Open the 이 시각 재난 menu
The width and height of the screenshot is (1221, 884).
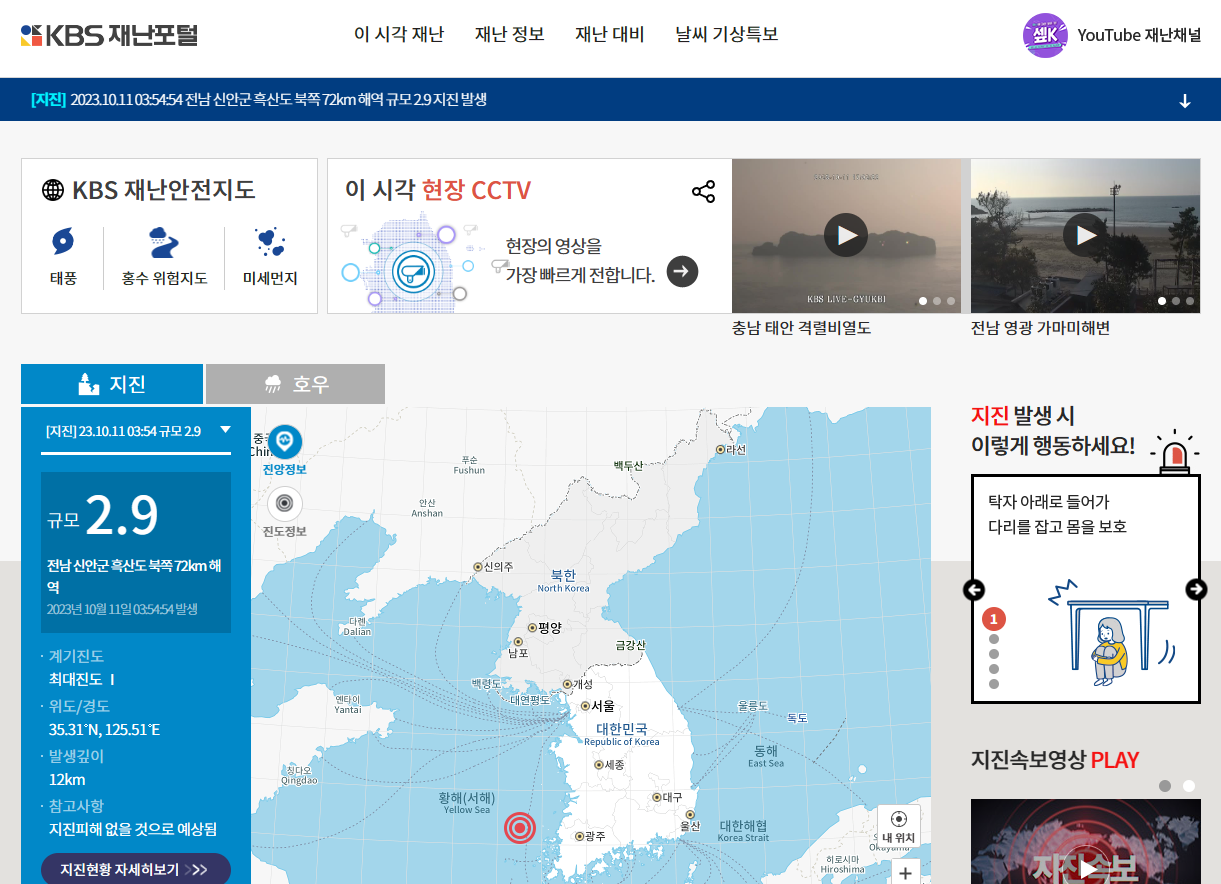click(x=399, y=35)
